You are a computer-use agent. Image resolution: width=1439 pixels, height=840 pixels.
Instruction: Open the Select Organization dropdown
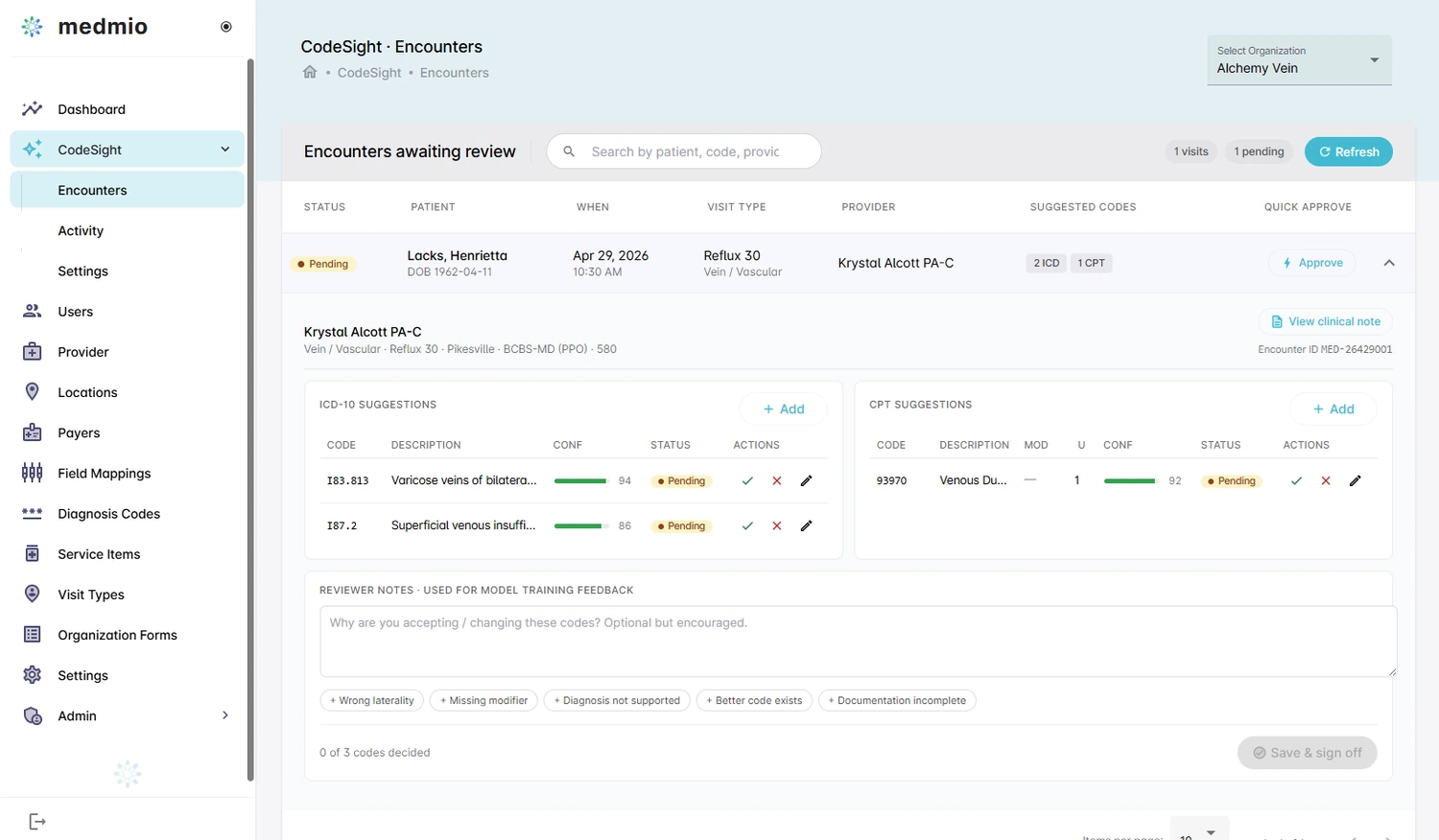point(1299,59)
